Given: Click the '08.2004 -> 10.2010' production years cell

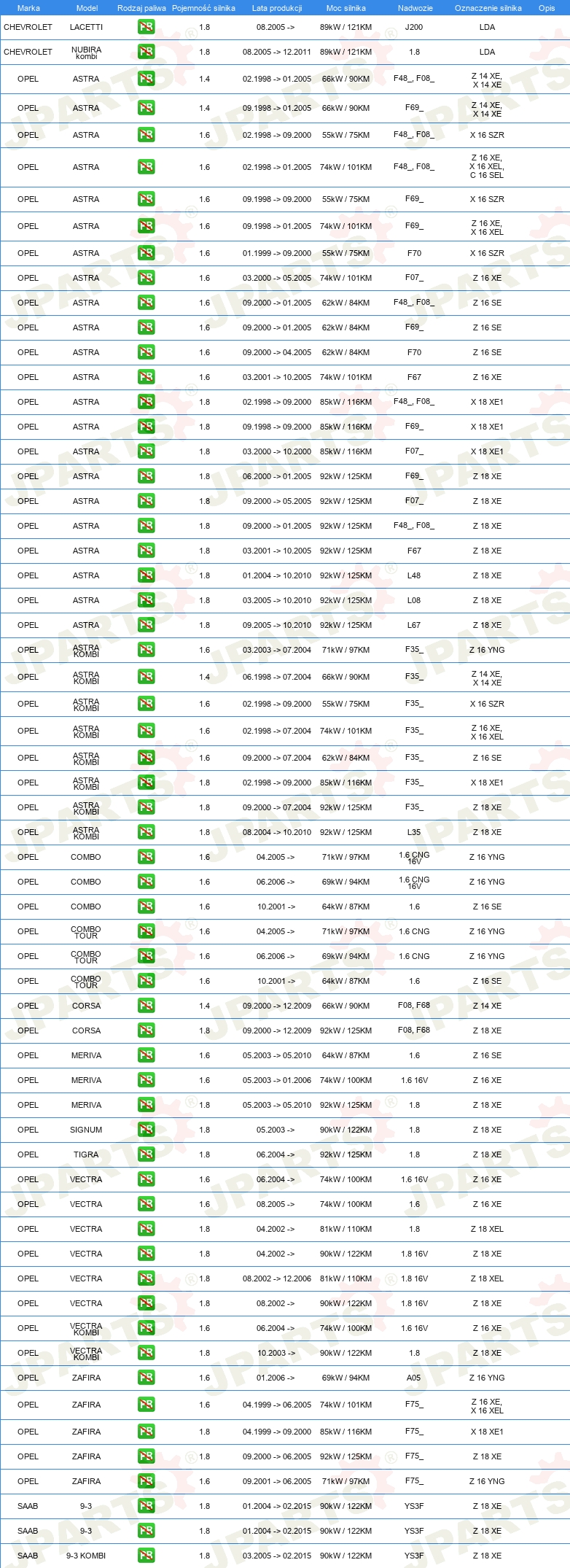Looking at the screenshot, I should point(277,832).
